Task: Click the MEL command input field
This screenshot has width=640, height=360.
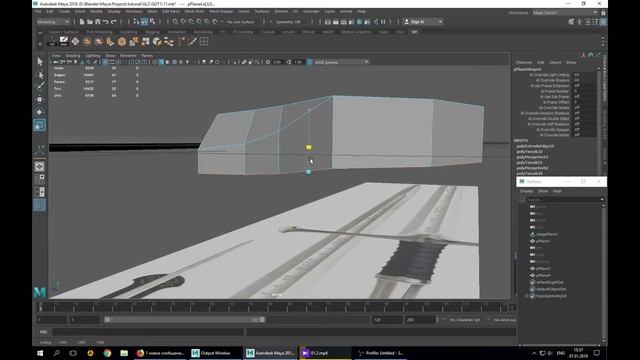Action: pos(148,332)
